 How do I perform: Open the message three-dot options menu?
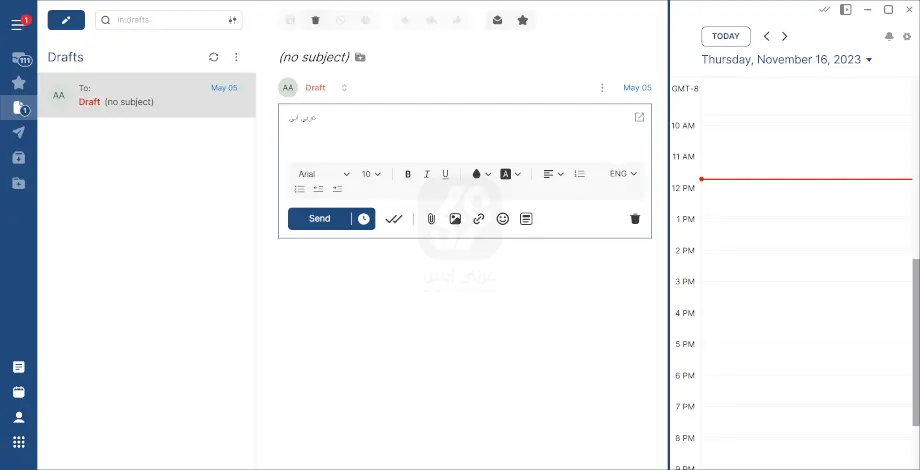602,88
